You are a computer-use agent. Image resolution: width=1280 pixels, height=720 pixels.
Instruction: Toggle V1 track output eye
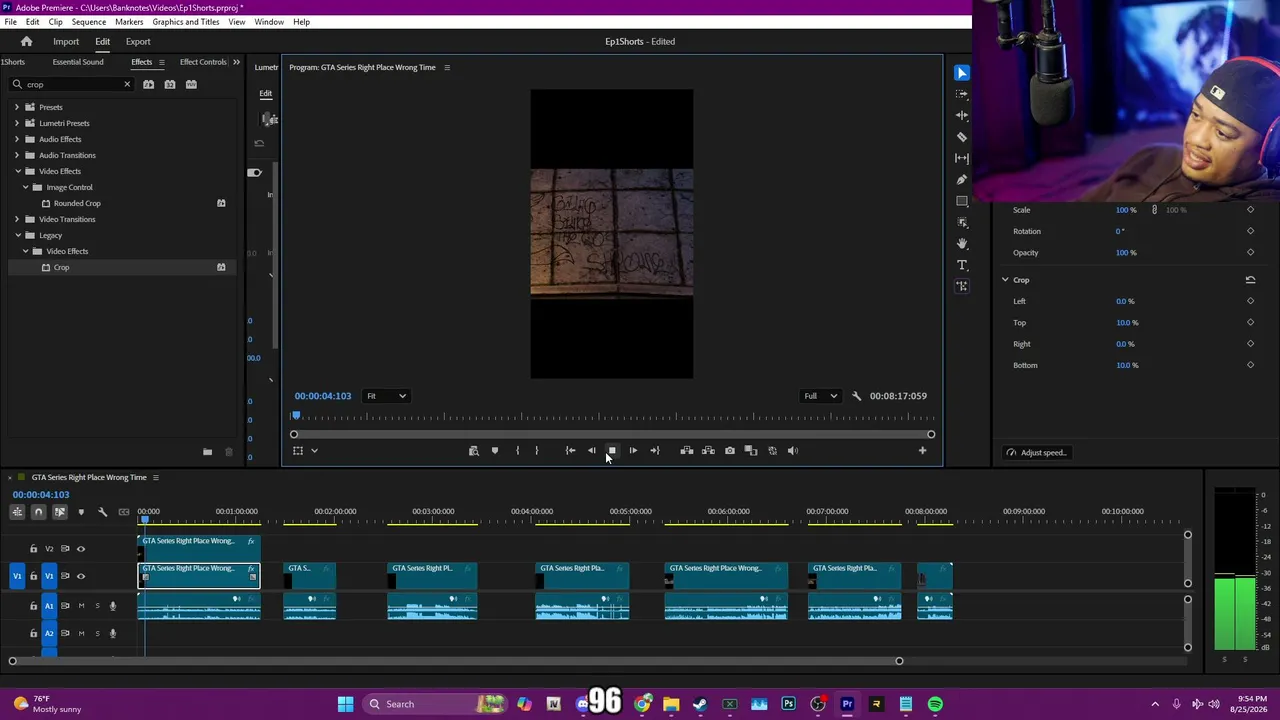tap(81, 576)
